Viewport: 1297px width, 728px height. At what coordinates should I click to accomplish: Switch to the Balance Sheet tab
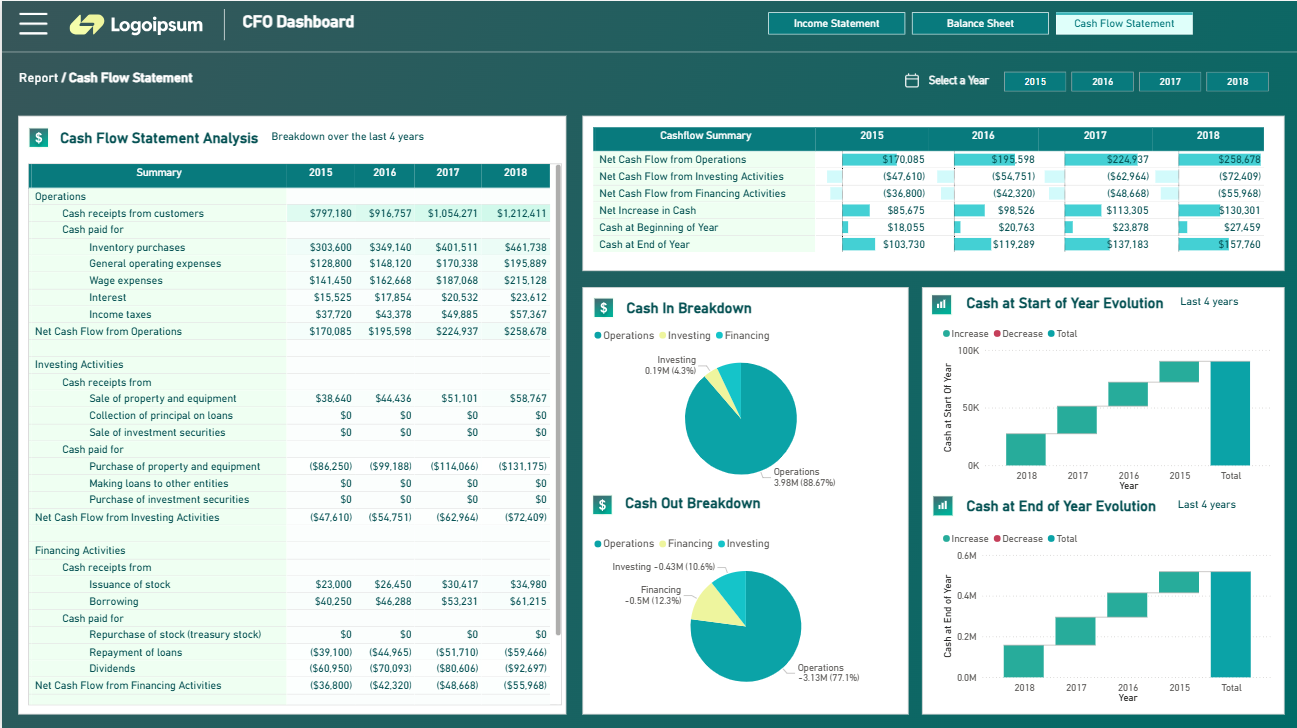click(x=980, y=23)
